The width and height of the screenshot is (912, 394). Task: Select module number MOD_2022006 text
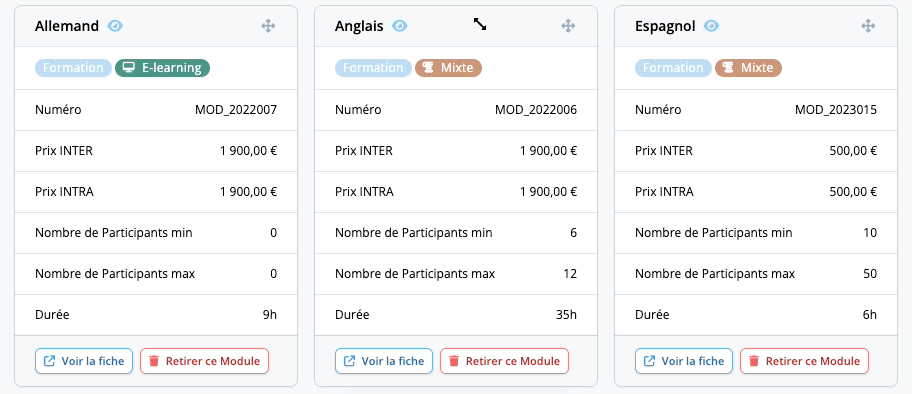pyautogui.click(x=536, y=110)
